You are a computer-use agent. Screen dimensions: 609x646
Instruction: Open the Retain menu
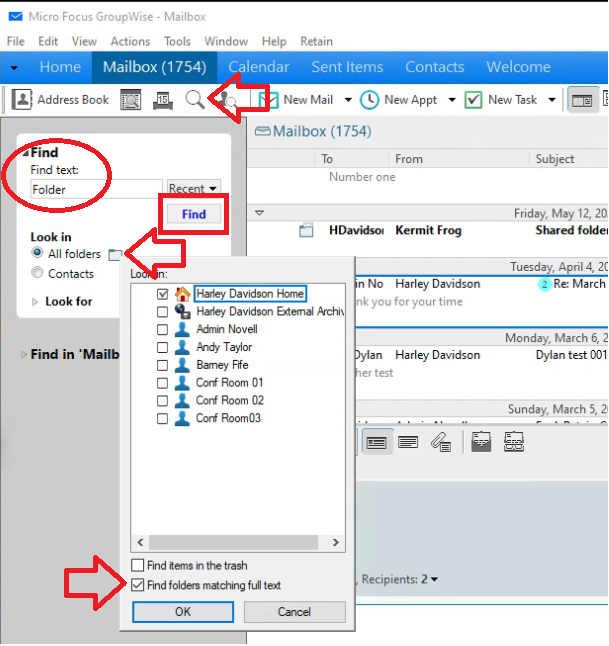[x=316, y=41]
